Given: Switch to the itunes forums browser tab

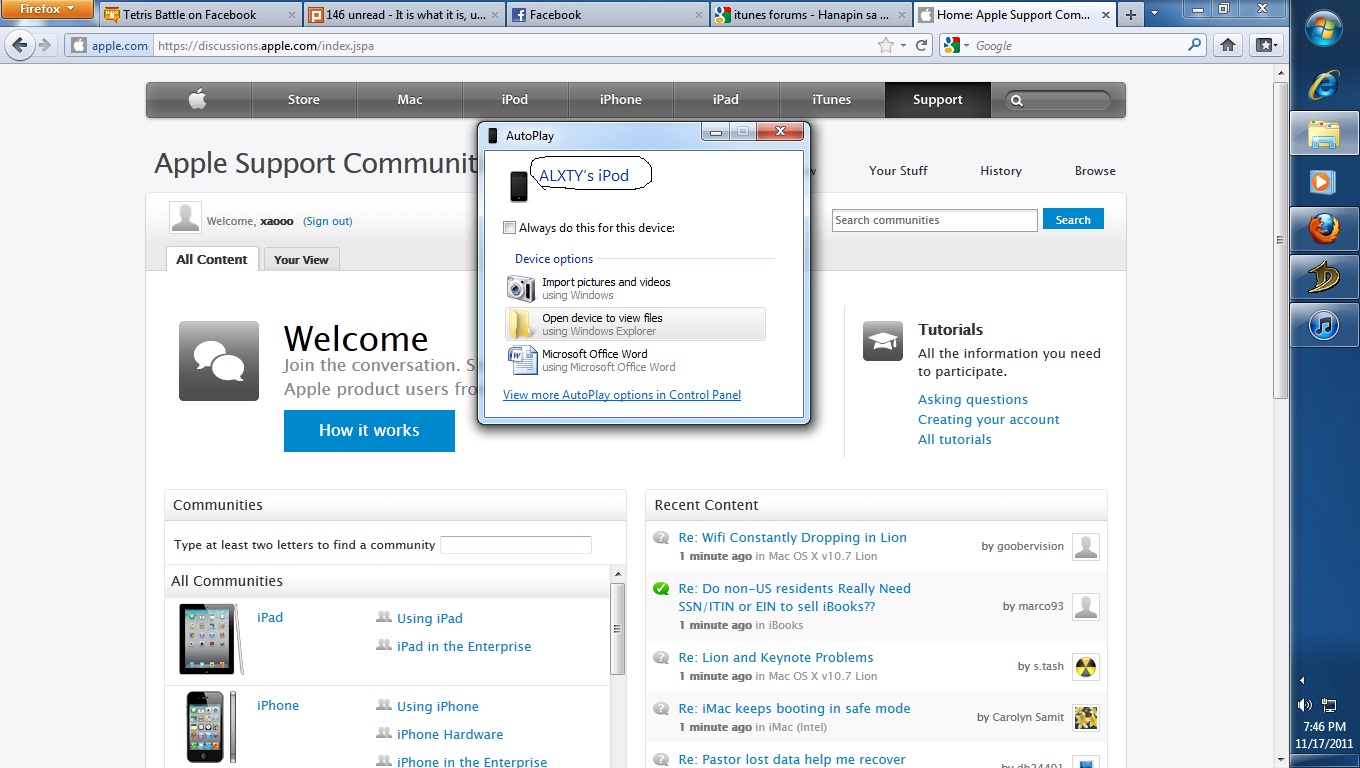Looking at the screenshot, I should [810, 15].
